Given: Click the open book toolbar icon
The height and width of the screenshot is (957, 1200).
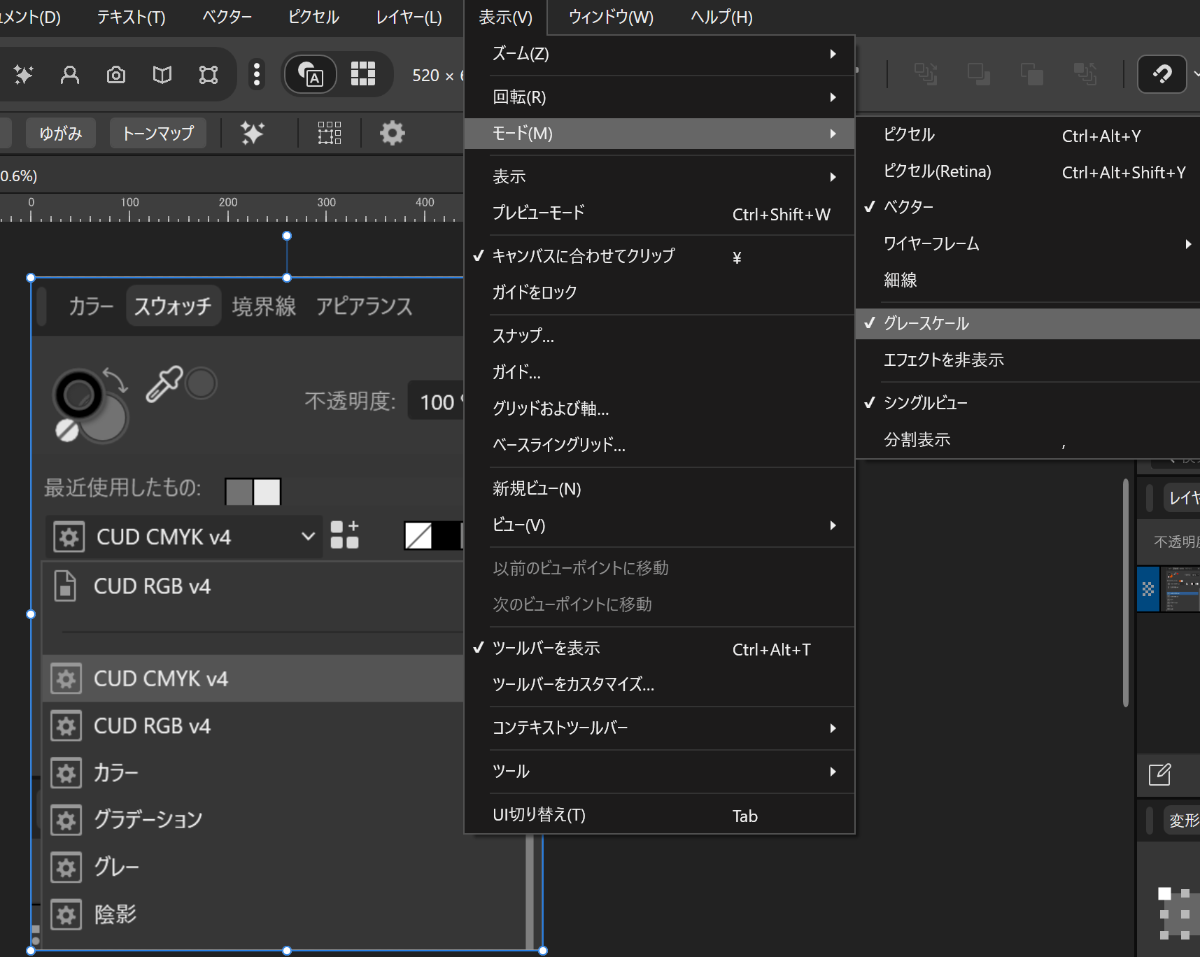Looking at the screenshot, I should [162, 74].
